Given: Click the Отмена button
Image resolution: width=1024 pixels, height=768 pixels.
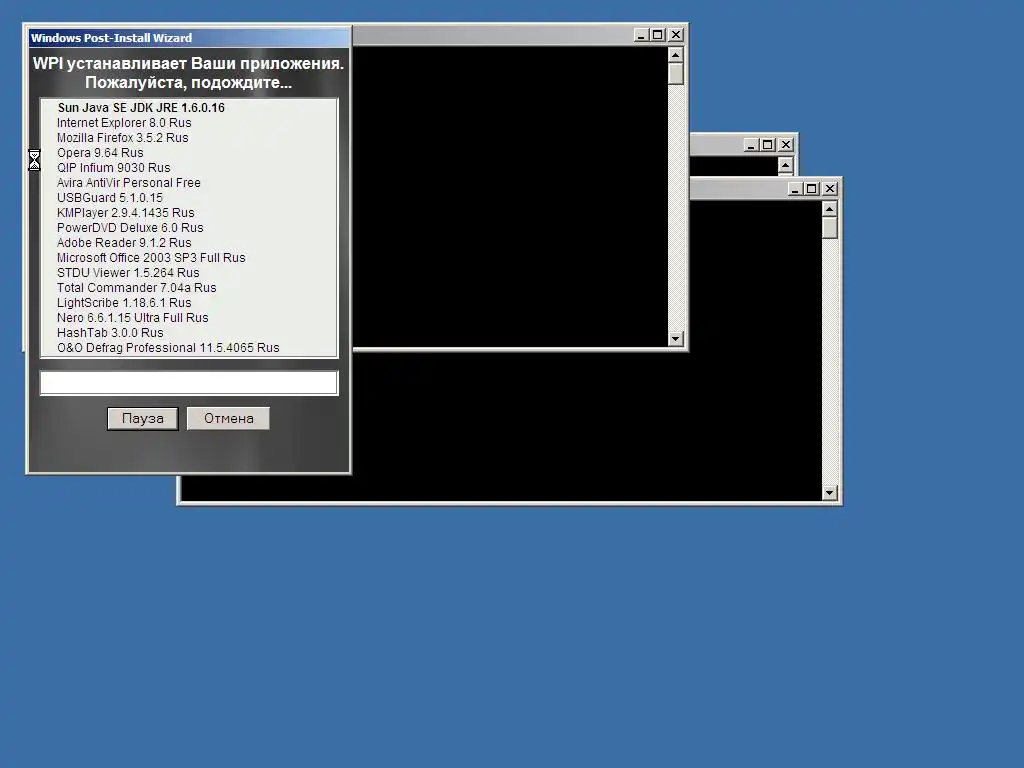Looking at the screenshot, I should (228, 419).
